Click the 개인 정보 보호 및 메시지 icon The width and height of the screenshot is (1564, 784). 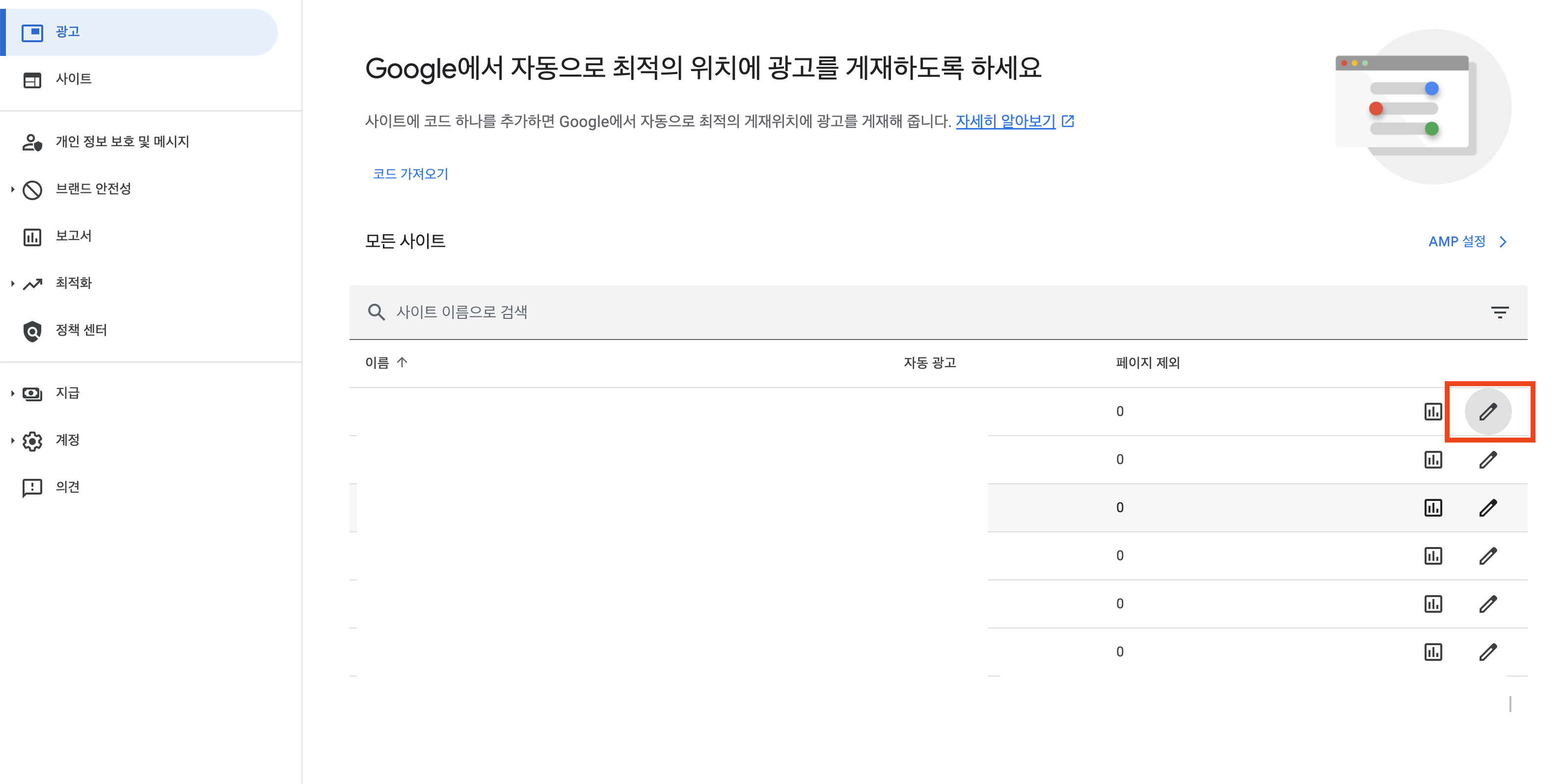[x=32, y=141]
